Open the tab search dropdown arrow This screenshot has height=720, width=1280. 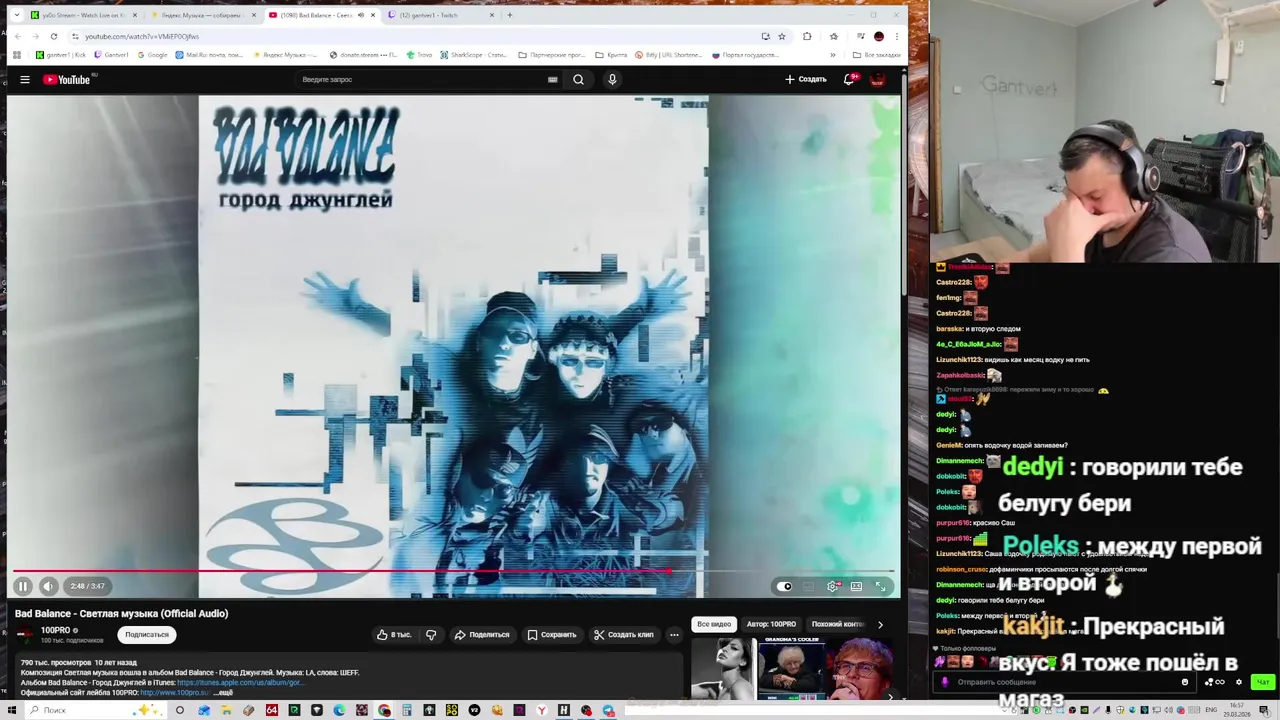click(16, 15)
